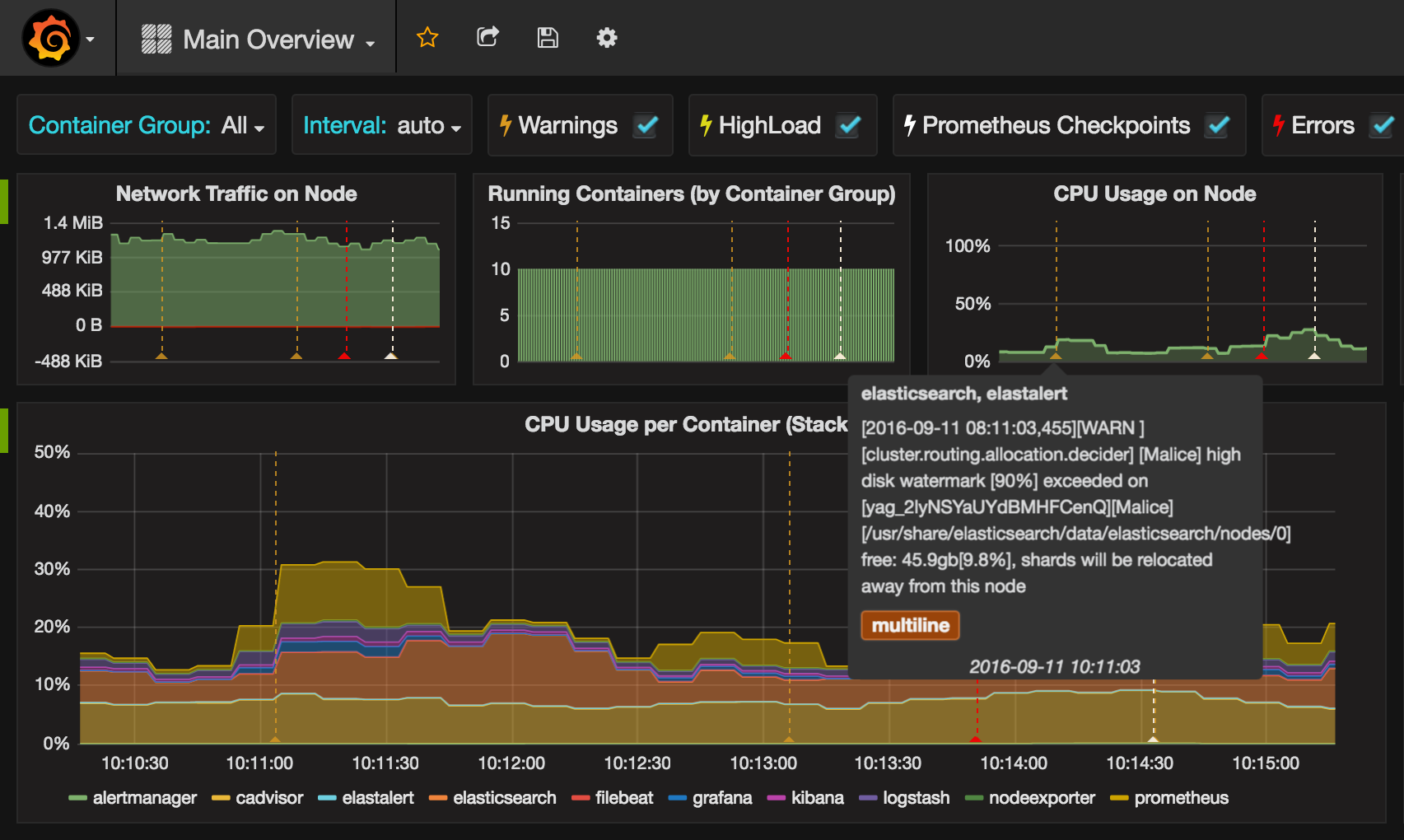
Task: Open dashboard settings gear icon
Action: click(607, 38)
